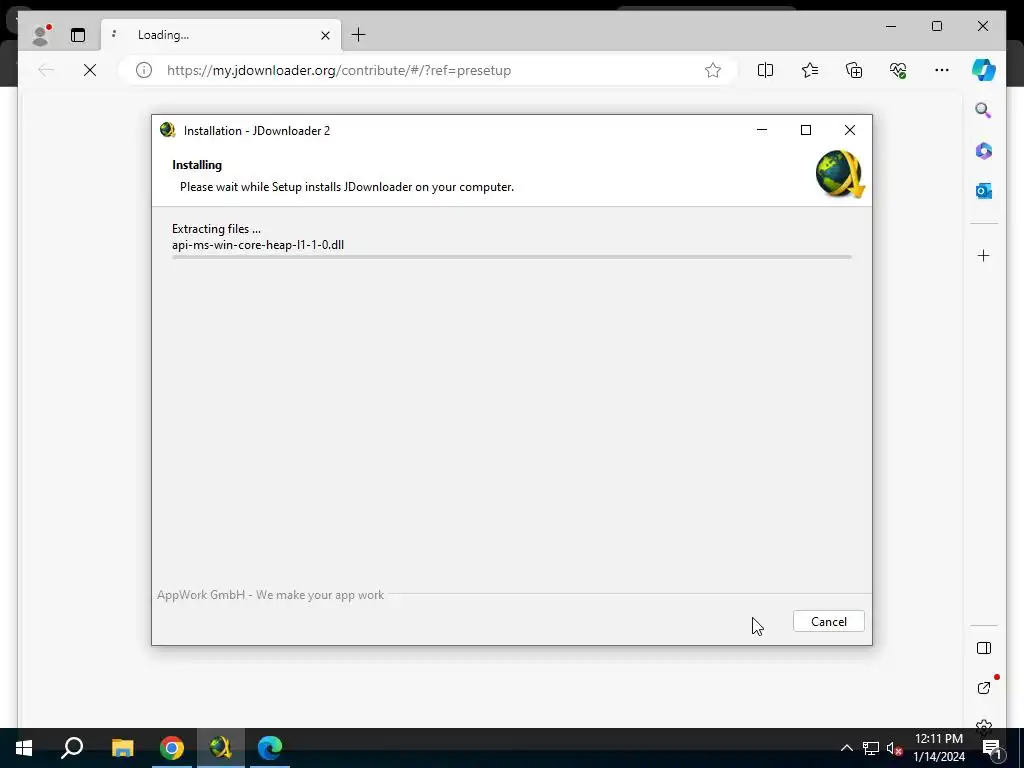
Task: Close the Loading... browser tab
Action: (325, 35)
